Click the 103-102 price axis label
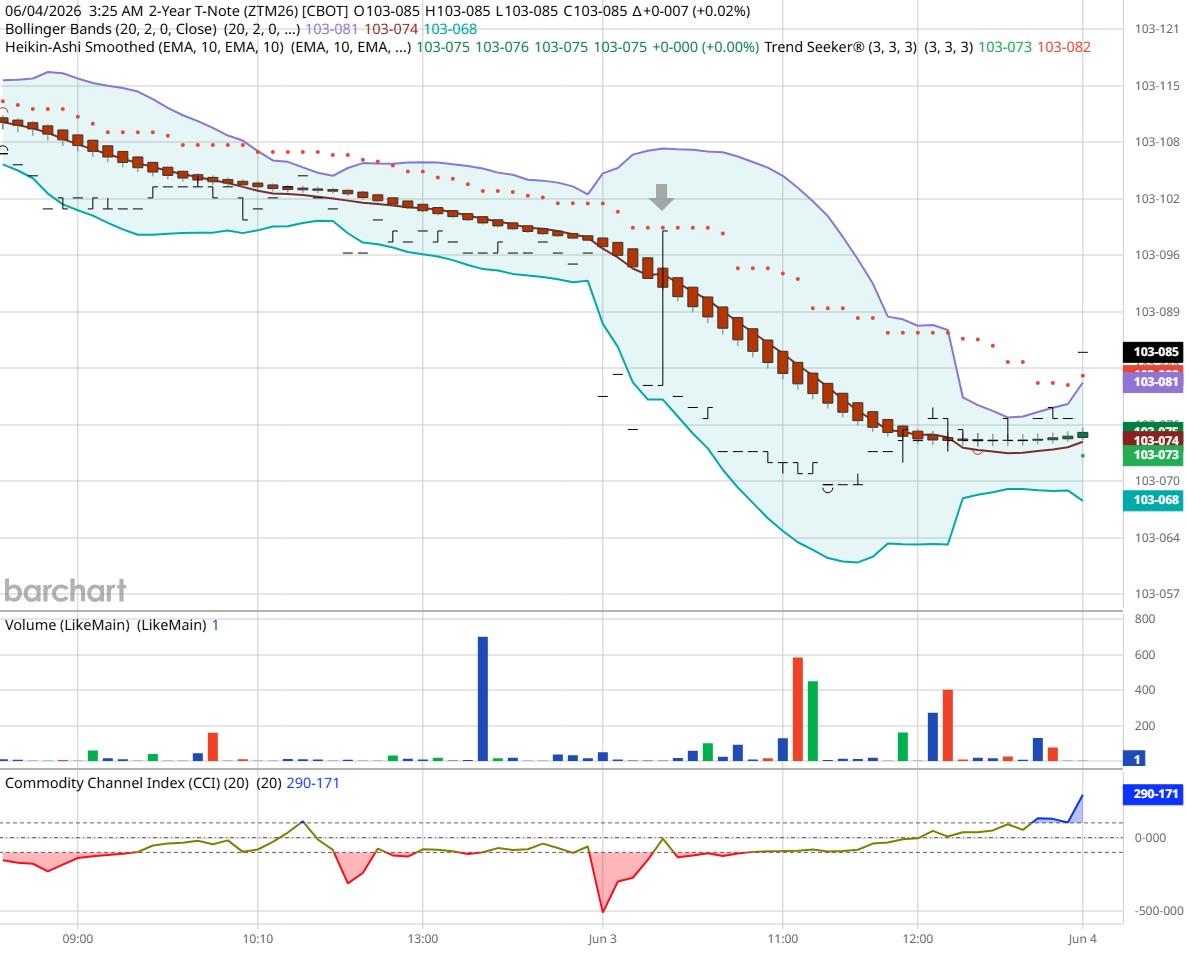The height and width of the screenshot is (953, 1188). pos(1156,198)
